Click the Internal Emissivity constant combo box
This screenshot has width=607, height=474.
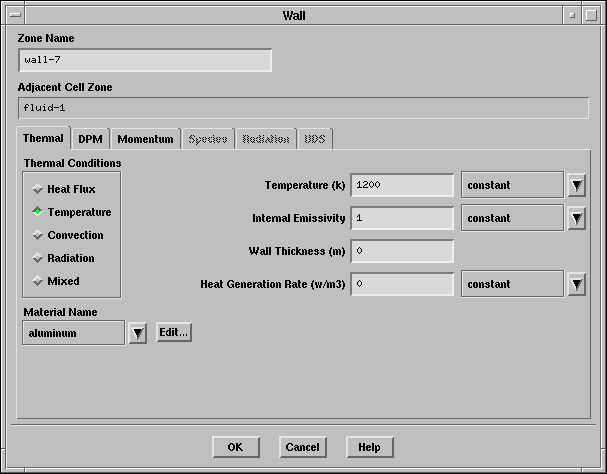pos(512,218)
